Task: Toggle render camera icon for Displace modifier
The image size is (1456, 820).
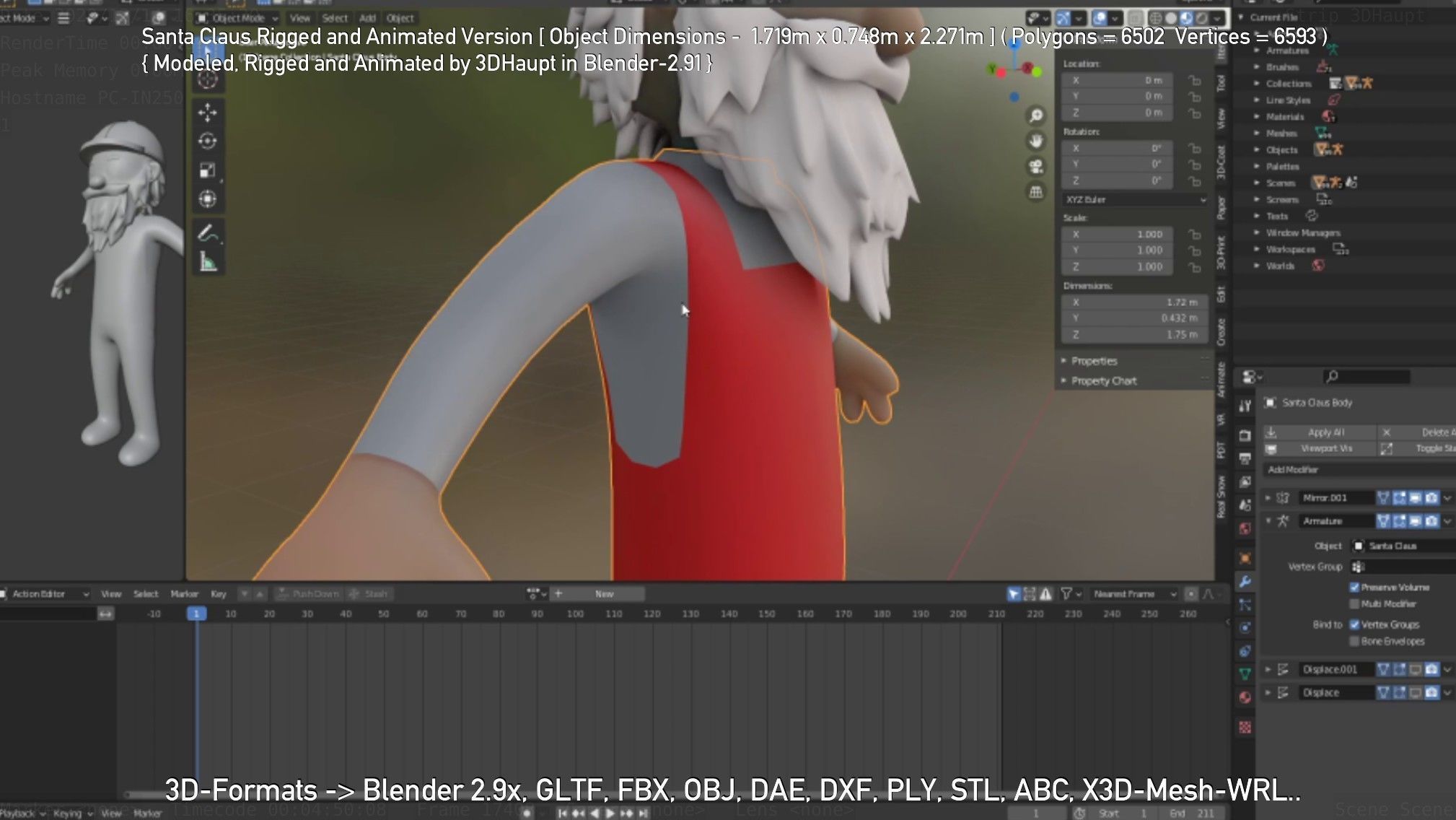Action: tap(1431, 693)
